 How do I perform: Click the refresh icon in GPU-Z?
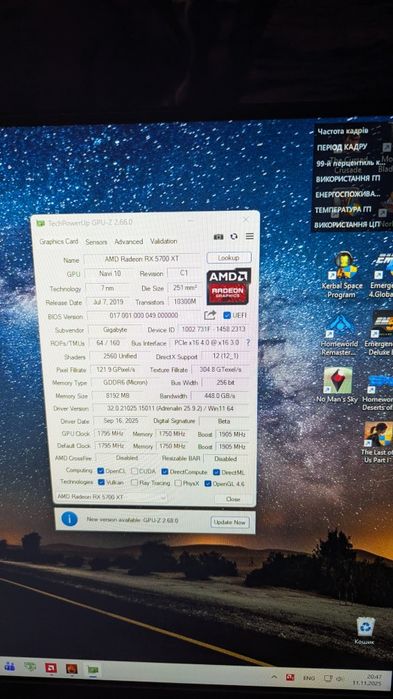coord(234,236)
